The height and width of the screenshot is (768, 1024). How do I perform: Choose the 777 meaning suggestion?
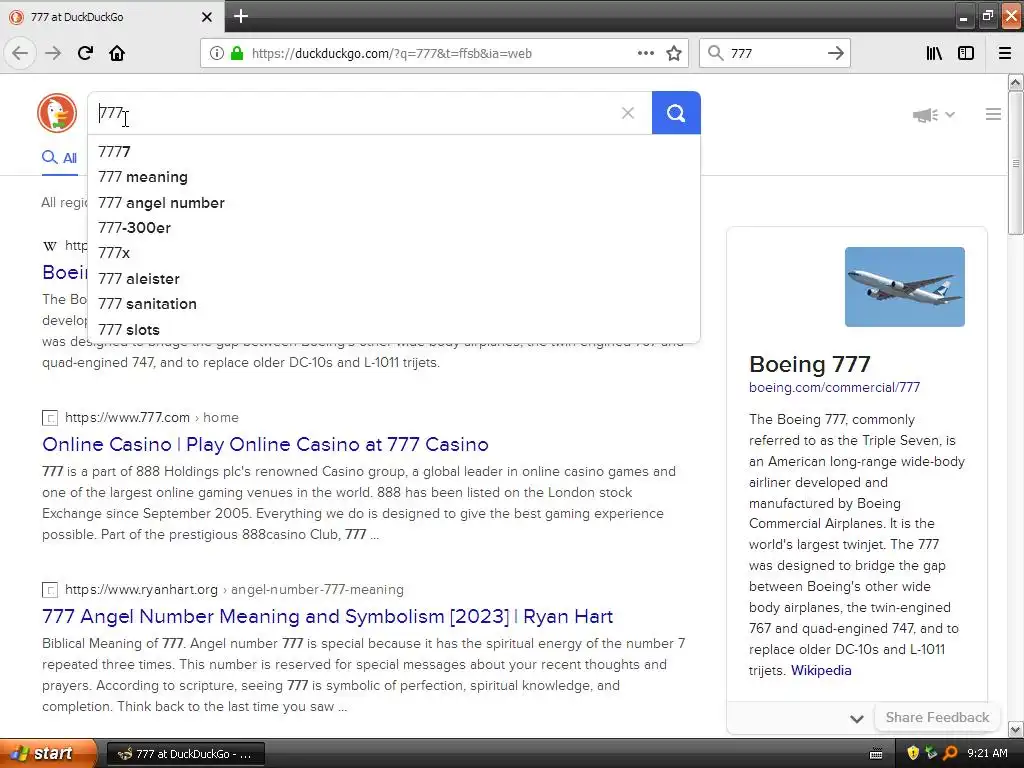click(393, 177)
